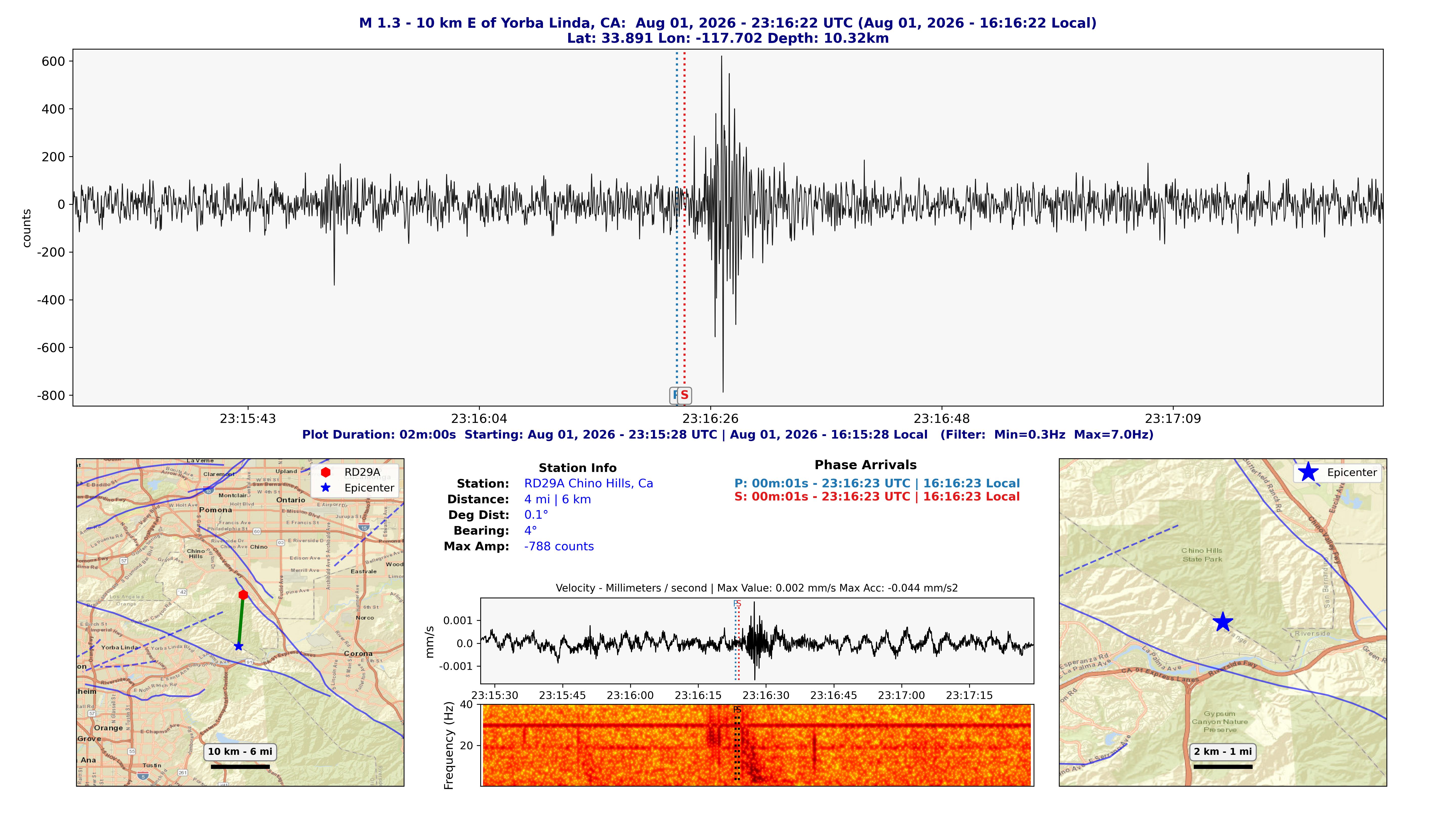Select the blue star in the close-up map legend
Viewport: 1456px width, 819px height.
pyautogui.click(x=1308, y=472)
